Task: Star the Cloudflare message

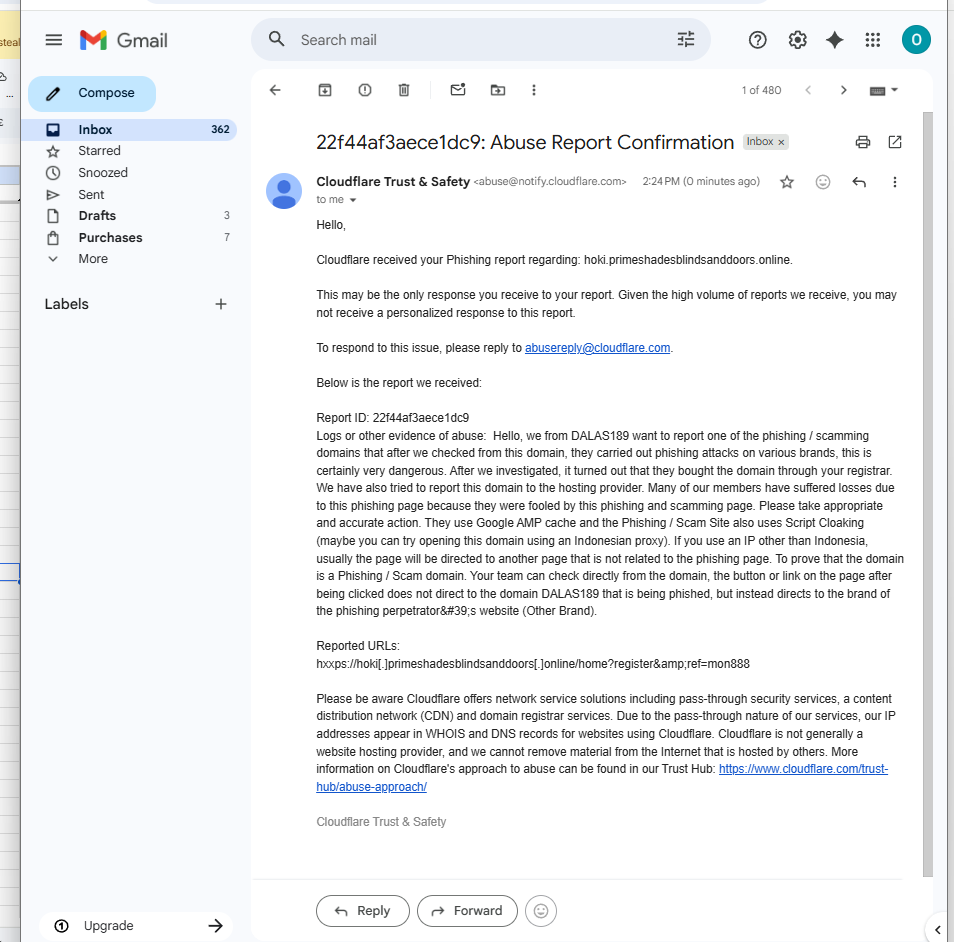Action: (787, 182)
